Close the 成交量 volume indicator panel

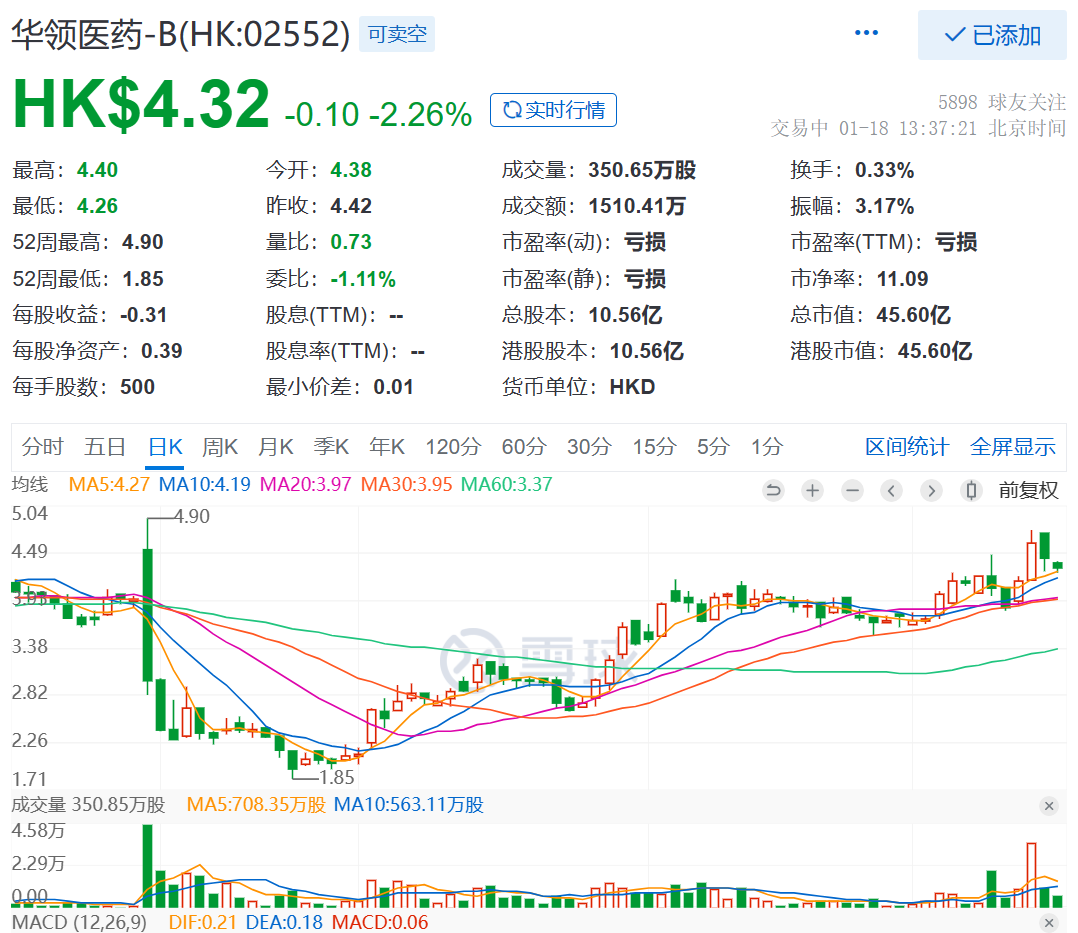tap(1049, 806)
